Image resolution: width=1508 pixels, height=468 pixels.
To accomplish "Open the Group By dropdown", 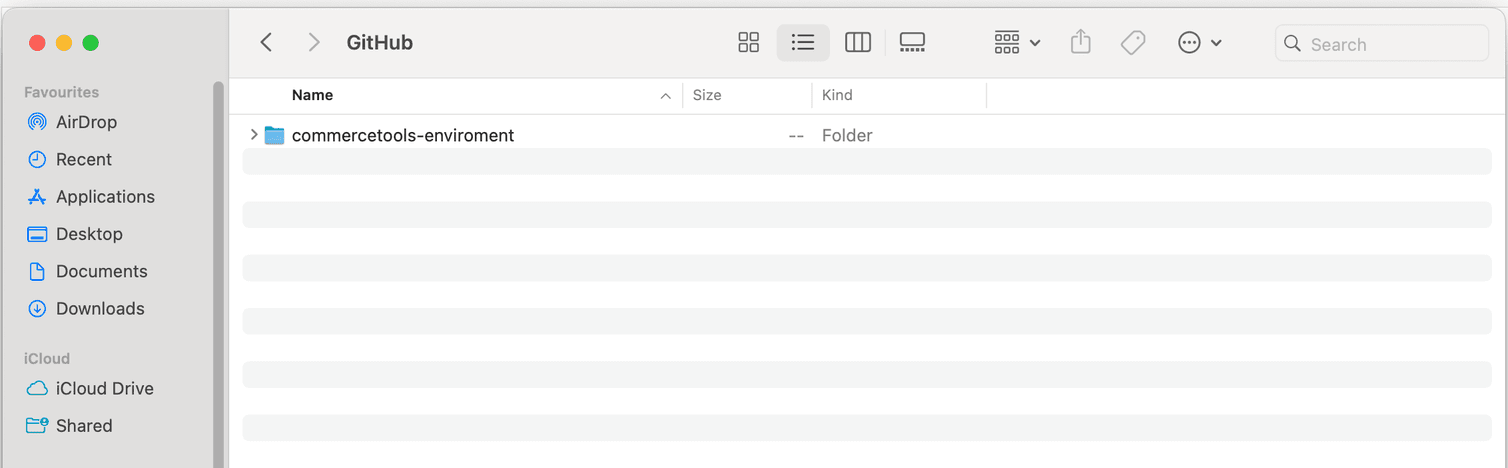I will [1017, 43].
